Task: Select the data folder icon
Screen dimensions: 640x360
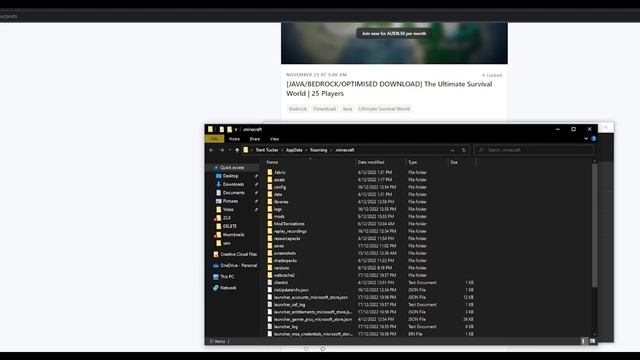Action: point(270,194)
